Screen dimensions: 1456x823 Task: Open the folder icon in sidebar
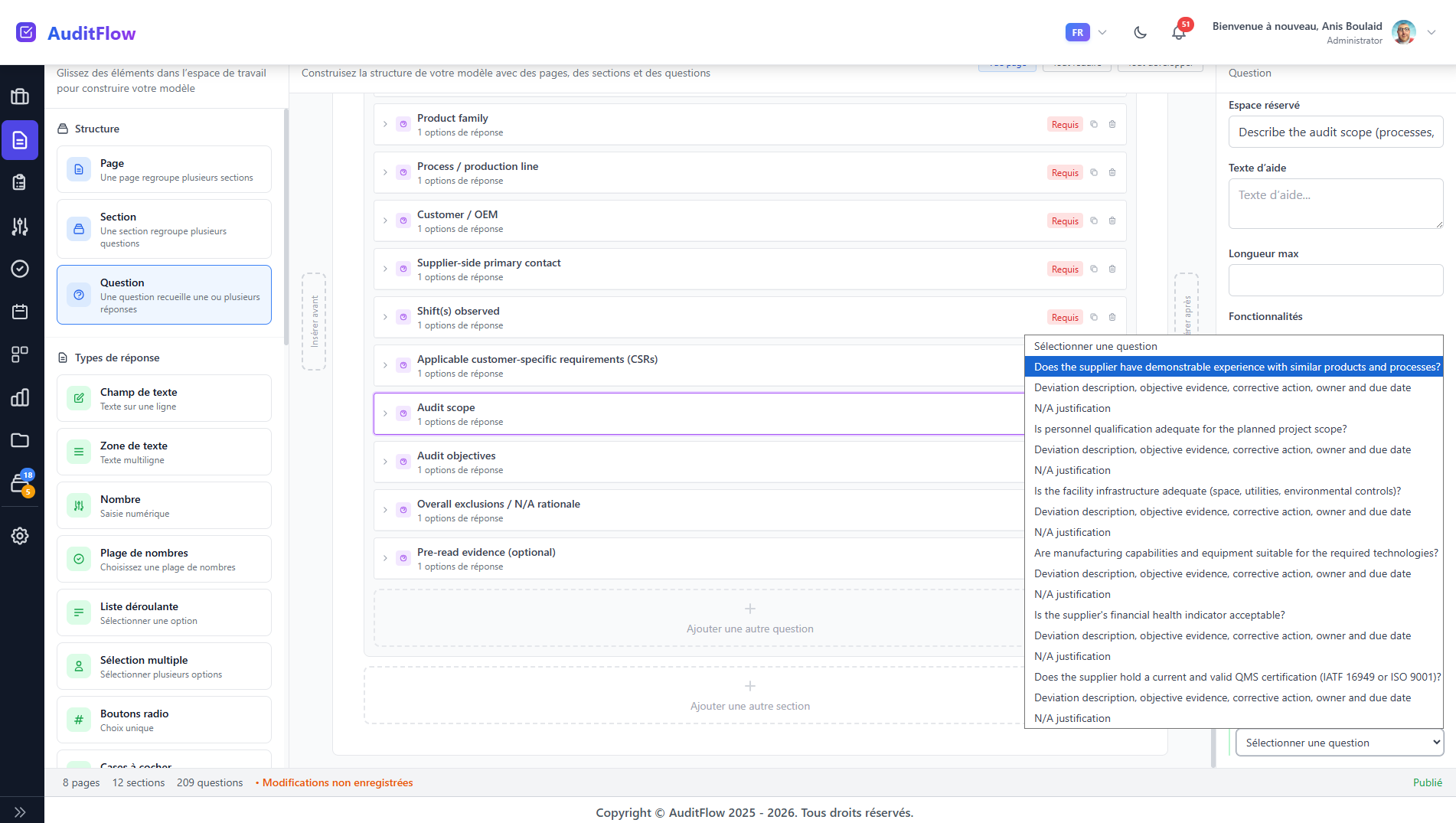(x=20, y=440)
